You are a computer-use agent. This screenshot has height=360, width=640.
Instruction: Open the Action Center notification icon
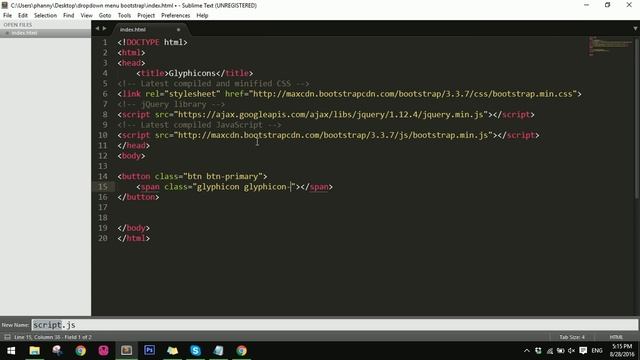click(x=583, y=351)
